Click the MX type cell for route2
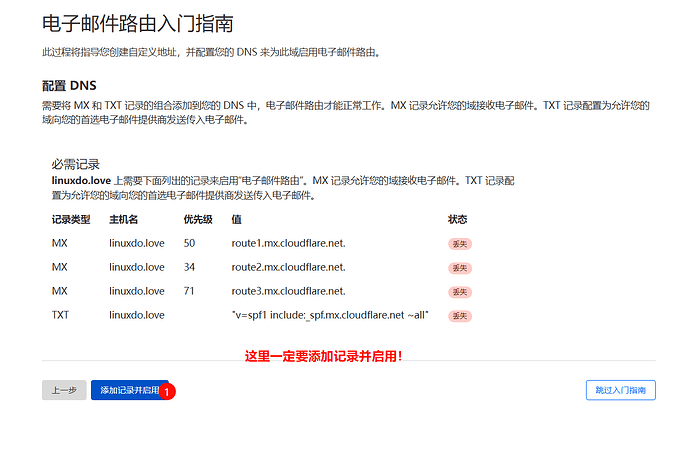This screenshot has width=690, height=453. (60, 267)
